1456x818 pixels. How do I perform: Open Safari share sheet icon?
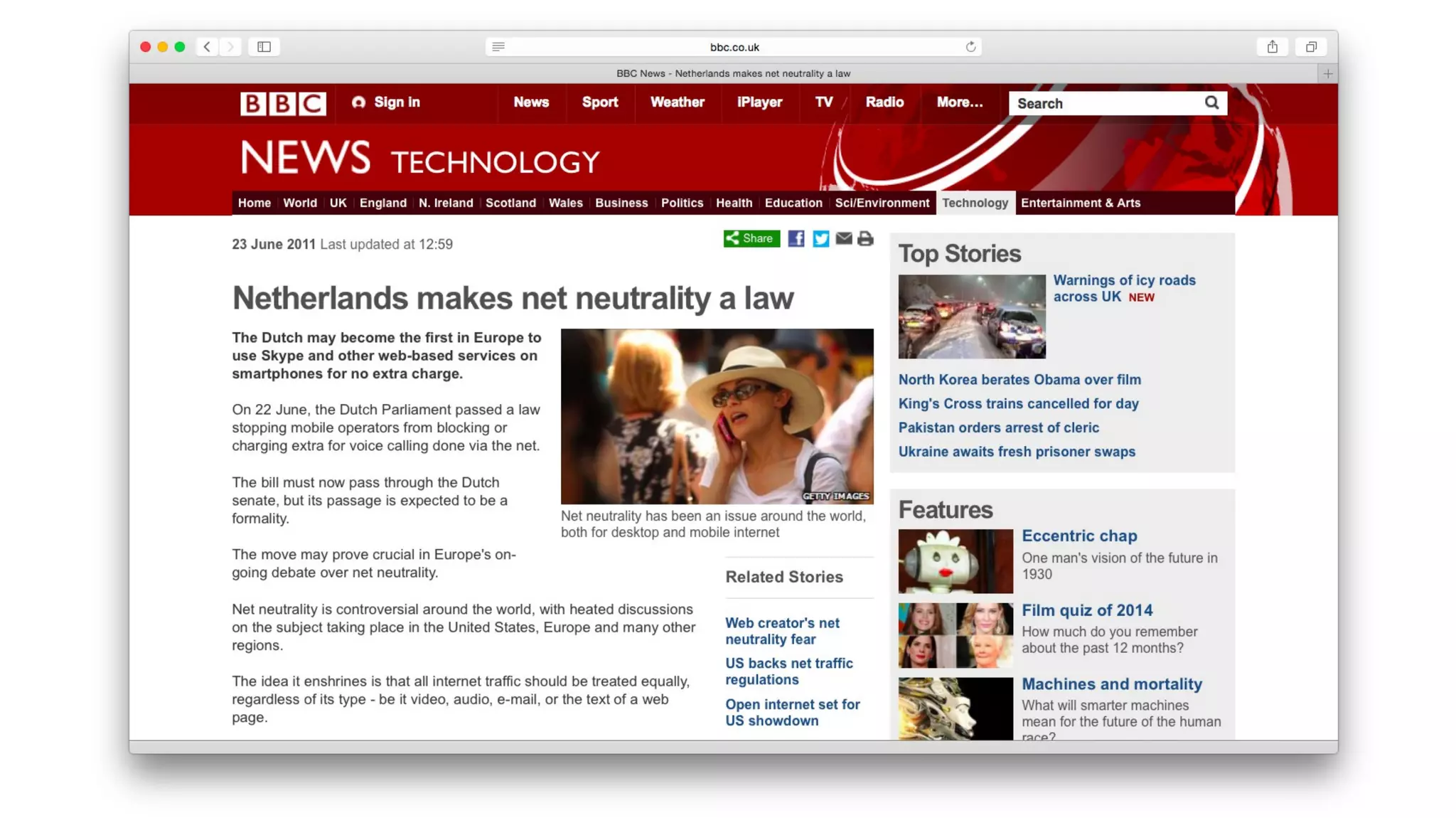point(1273,47)
